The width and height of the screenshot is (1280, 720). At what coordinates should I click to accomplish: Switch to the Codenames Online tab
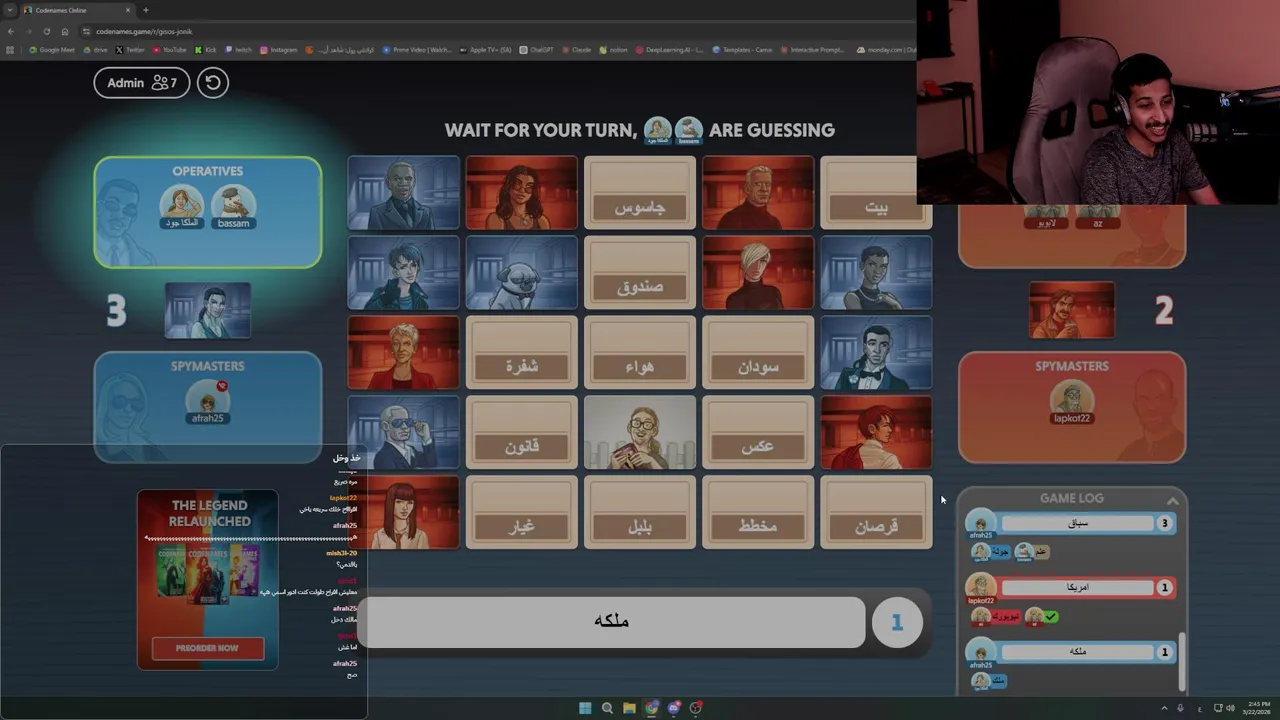coord(77,10)
